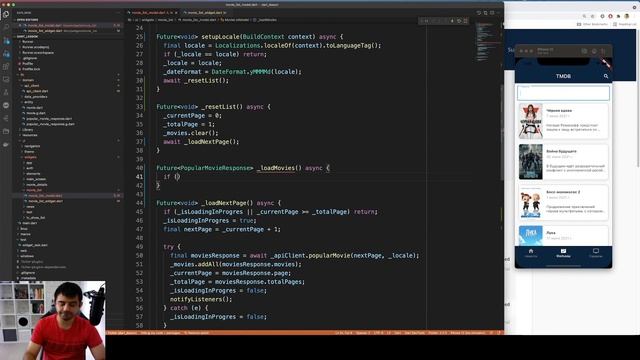Open more actions ellipsis at editor top right

pyautogui.click(x=498, y=13)
